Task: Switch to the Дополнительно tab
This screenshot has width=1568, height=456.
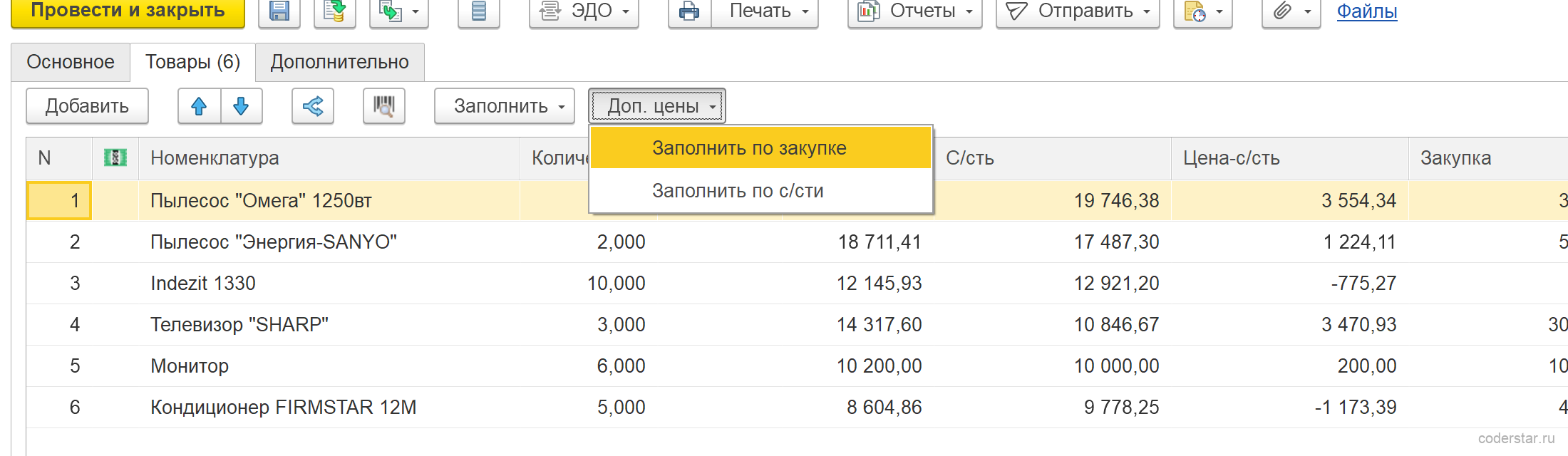Action: (x=339, y=62)
